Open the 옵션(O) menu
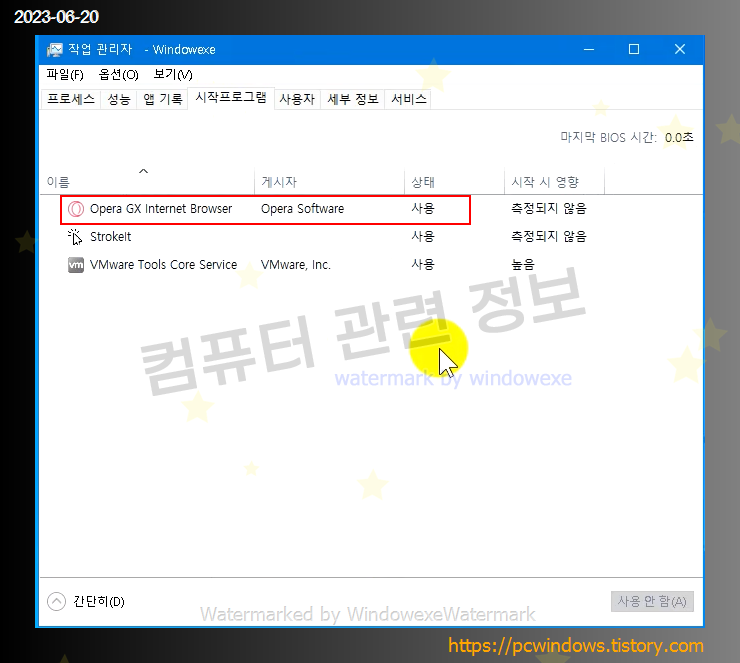This screenshot has height=663, width=740. coord(118,75)
